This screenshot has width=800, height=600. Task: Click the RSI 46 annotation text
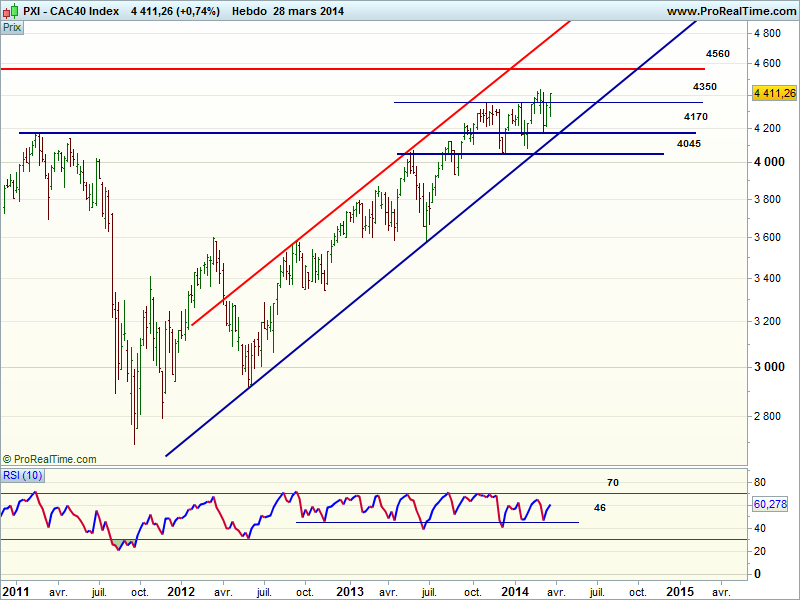[600, 508]
